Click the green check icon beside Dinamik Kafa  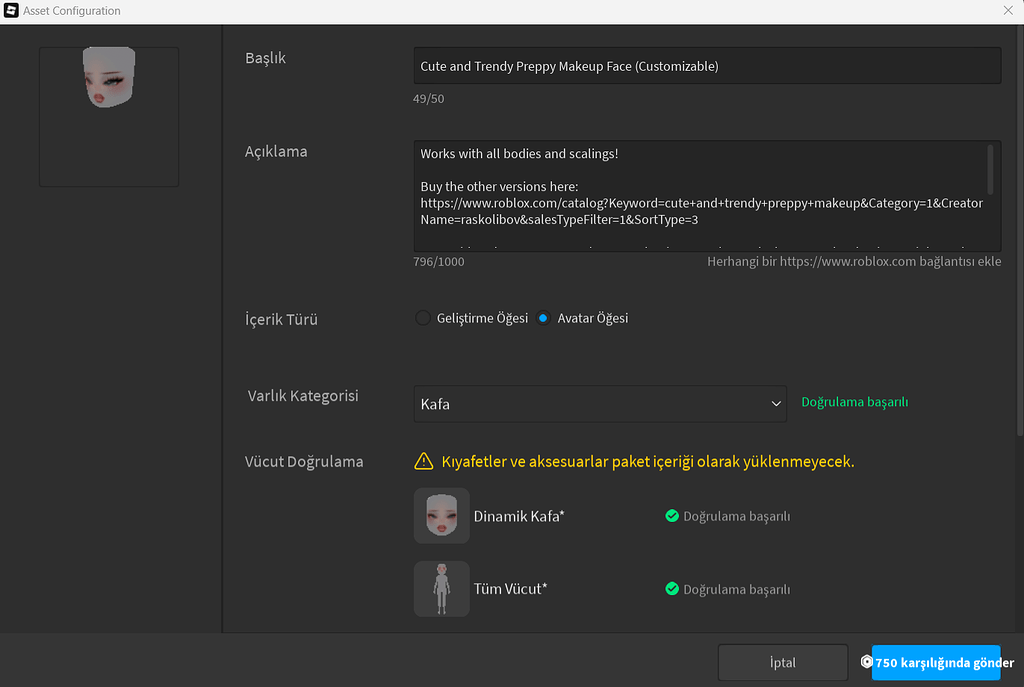point(673,516)
